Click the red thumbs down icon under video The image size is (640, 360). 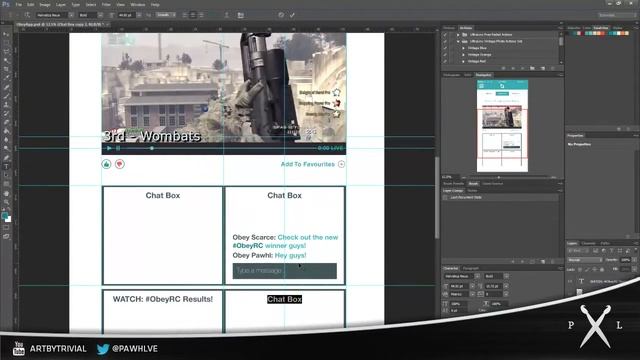pyautogui.click(x=120, y=164)
